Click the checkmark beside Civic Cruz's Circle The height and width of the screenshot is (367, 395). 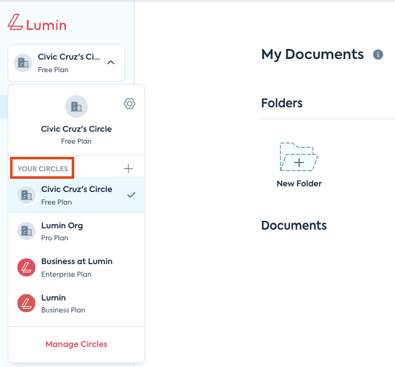coord(131,195)
